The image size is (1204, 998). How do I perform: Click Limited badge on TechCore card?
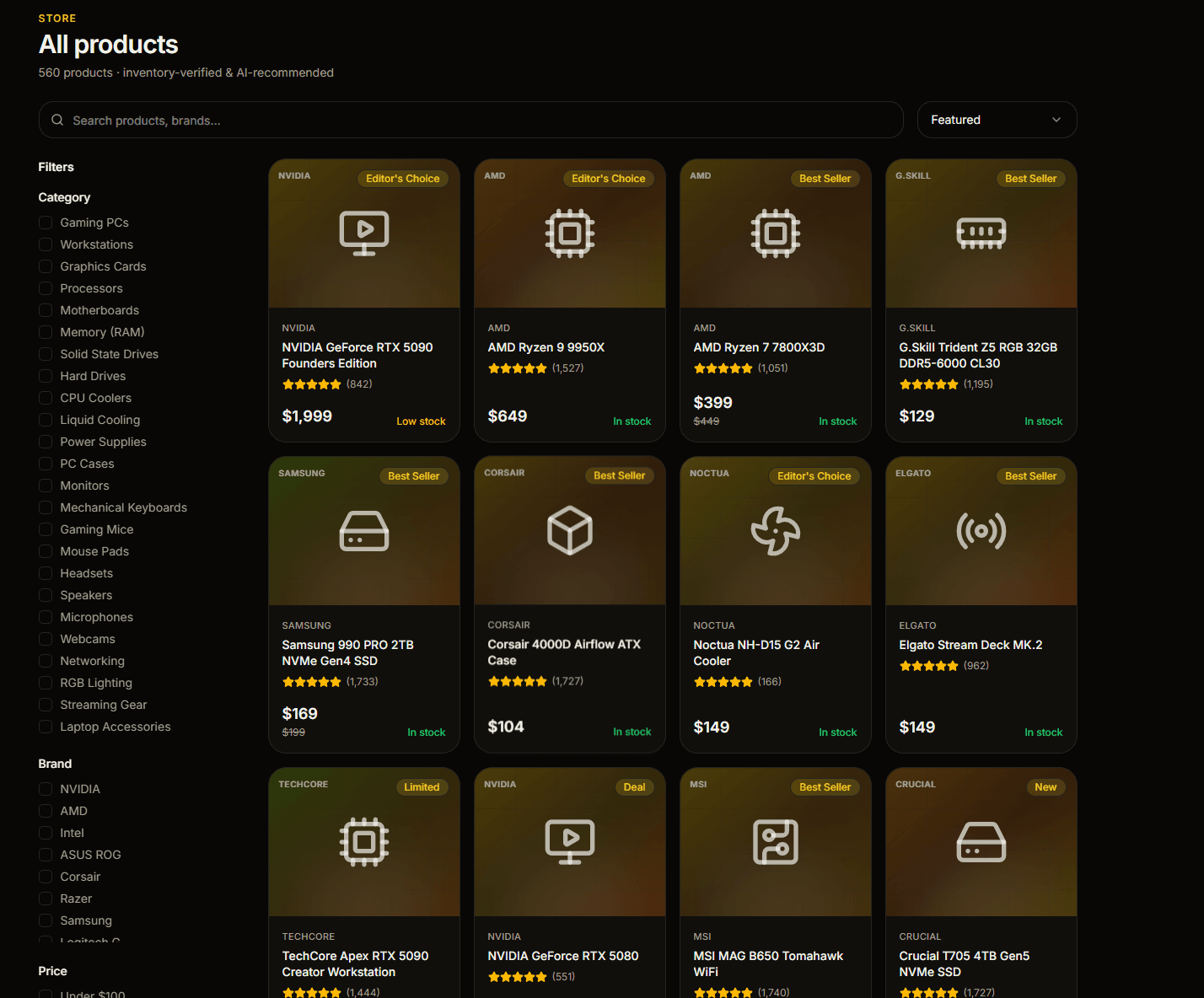pos(422,787)
